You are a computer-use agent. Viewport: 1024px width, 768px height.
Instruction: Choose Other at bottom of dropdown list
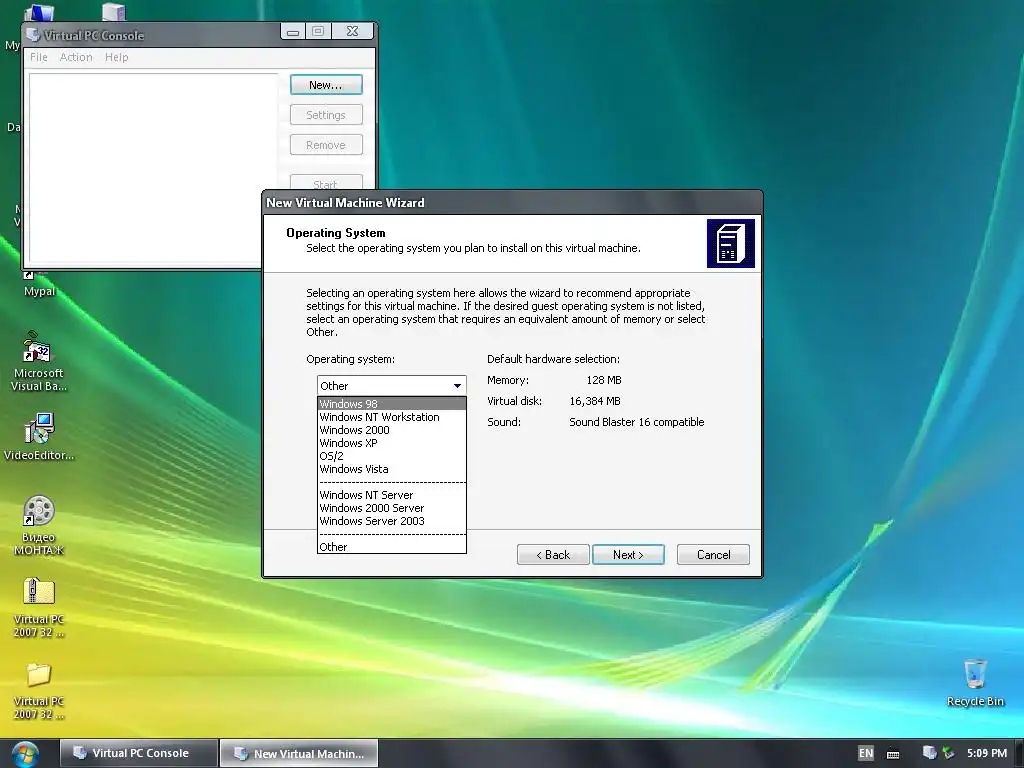click(x=392, y=547)
